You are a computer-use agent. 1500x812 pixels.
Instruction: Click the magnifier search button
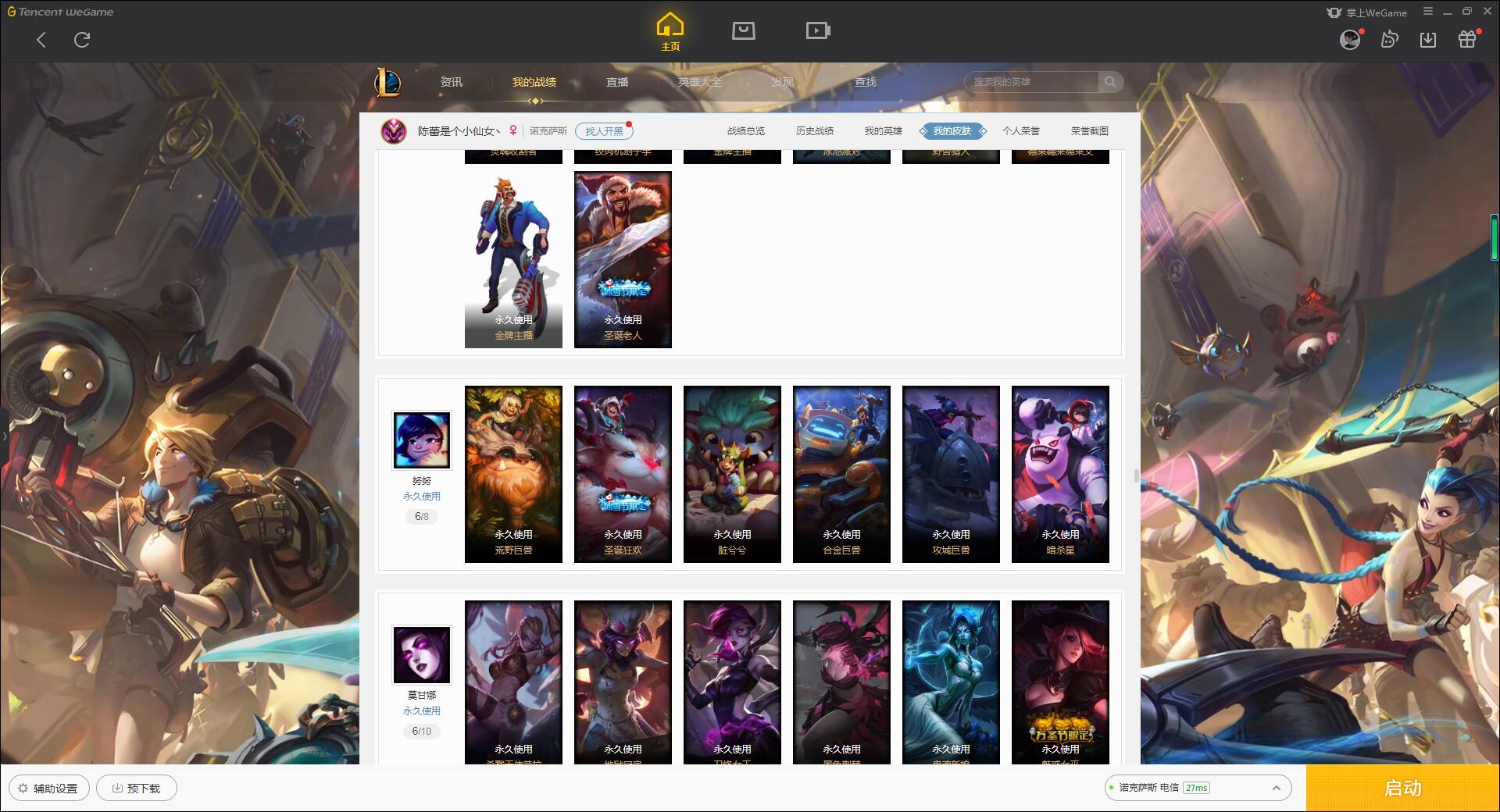tap(1110, 82)
